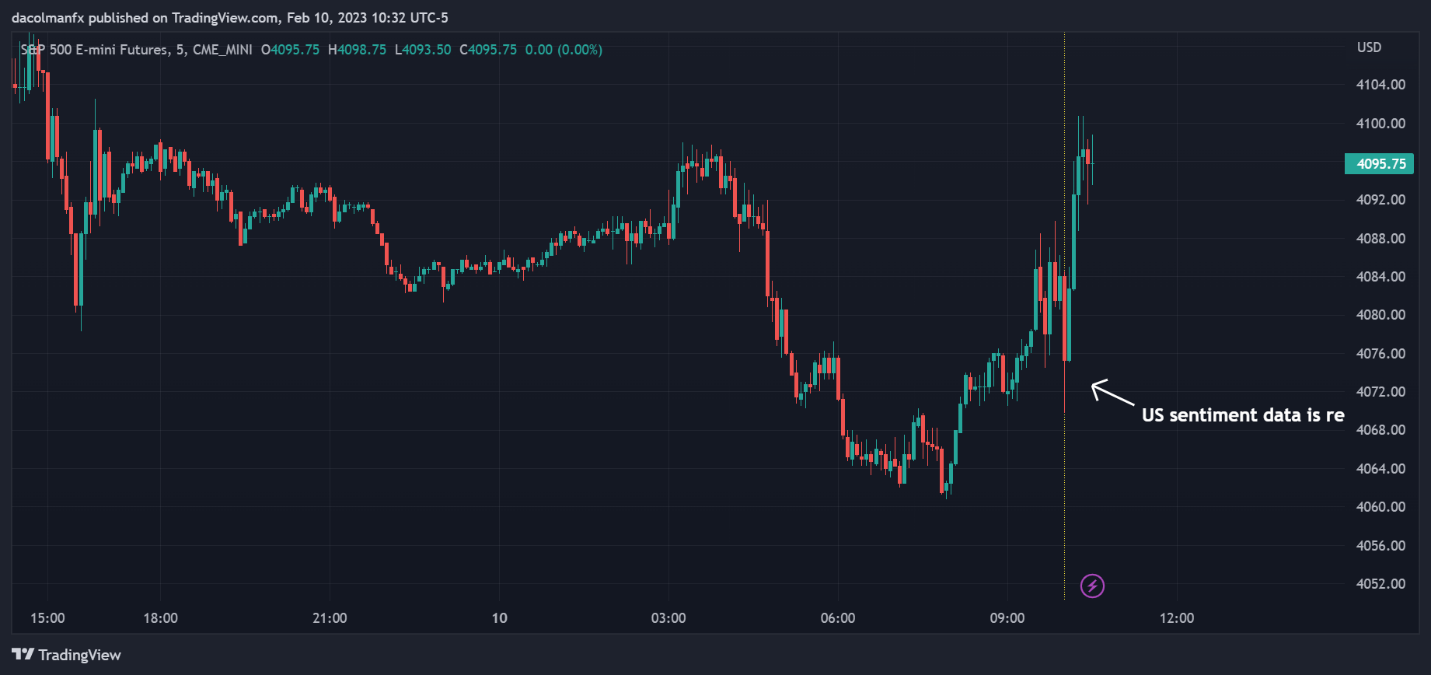Click the 21:00 time axis label
Image resolution: width=1431 pixels, height=675 pixels.
tap(329, 618)
